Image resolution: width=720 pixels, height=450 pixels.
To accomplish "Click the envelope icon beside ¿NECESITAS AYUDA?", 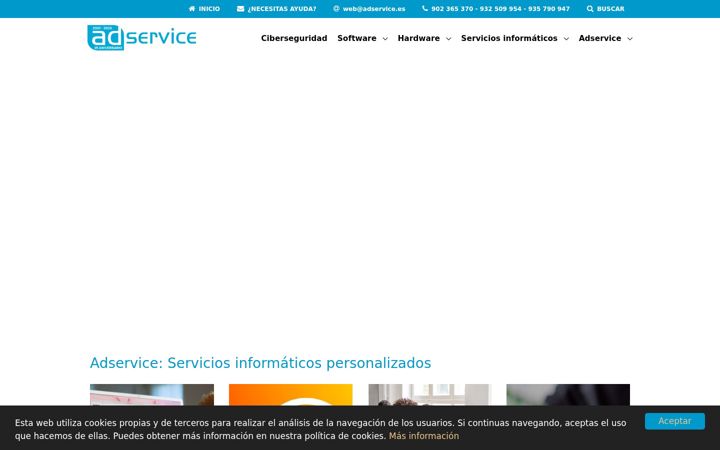I will 240,9.
